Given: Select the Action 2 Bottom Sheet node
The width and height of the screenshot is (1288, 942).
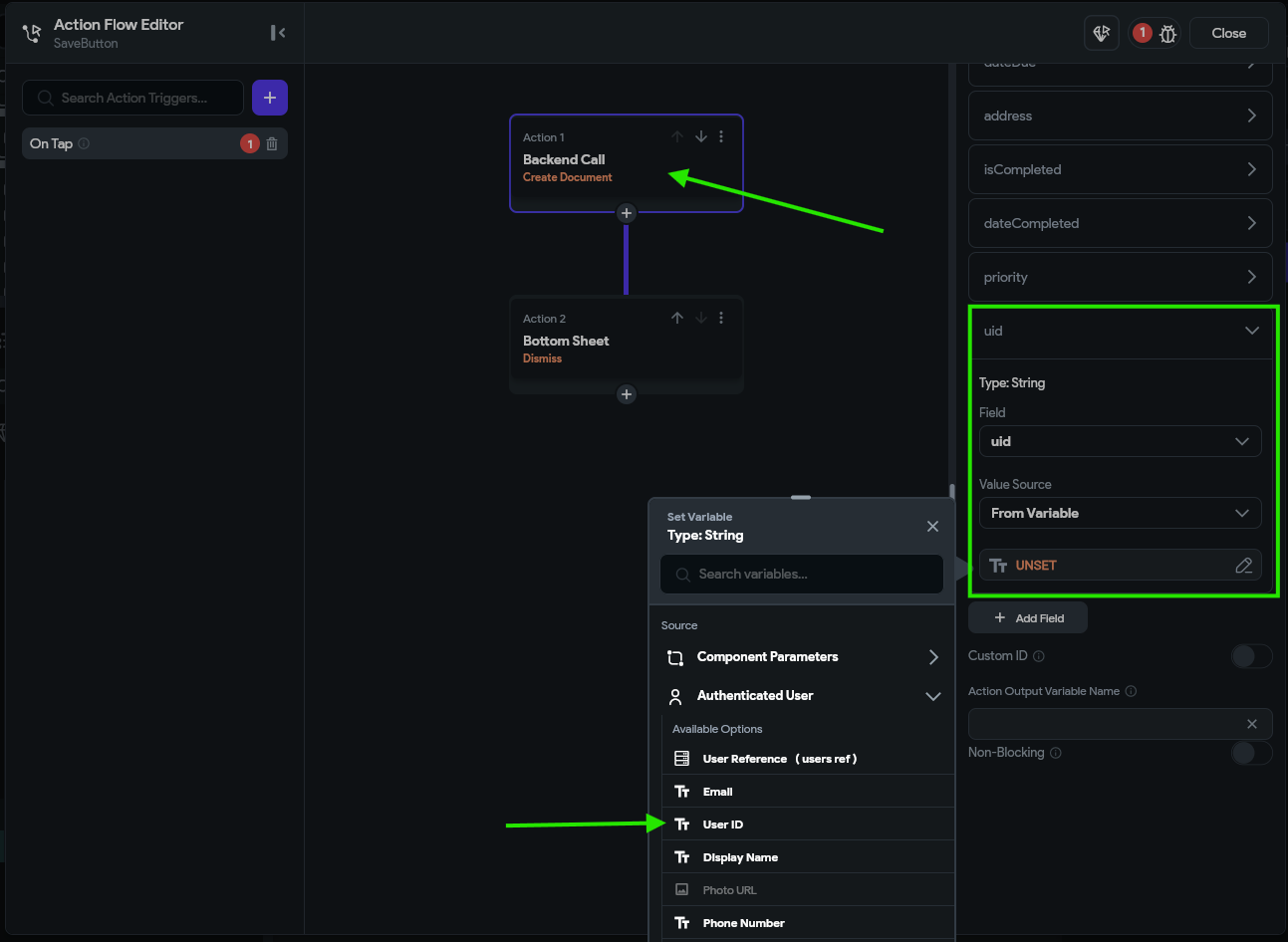Looking at the screenshot, I should 627,345.
